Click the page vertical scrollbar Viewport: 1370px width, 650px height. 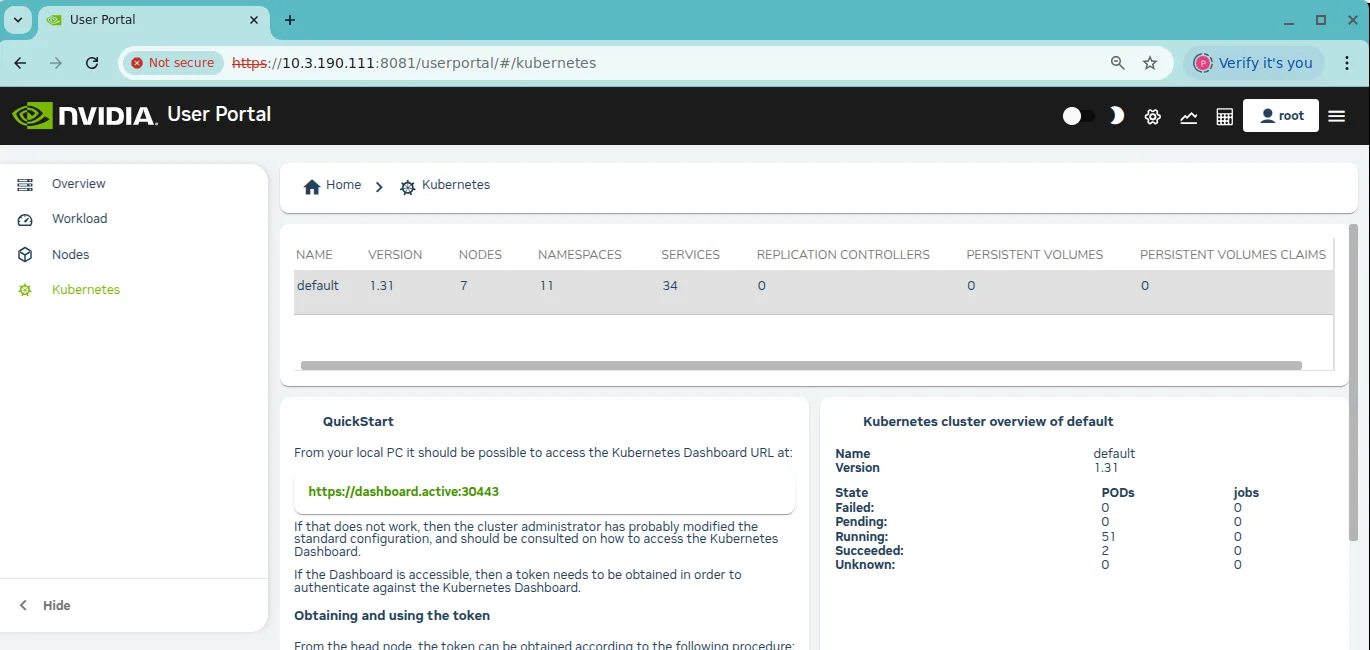1354,382
